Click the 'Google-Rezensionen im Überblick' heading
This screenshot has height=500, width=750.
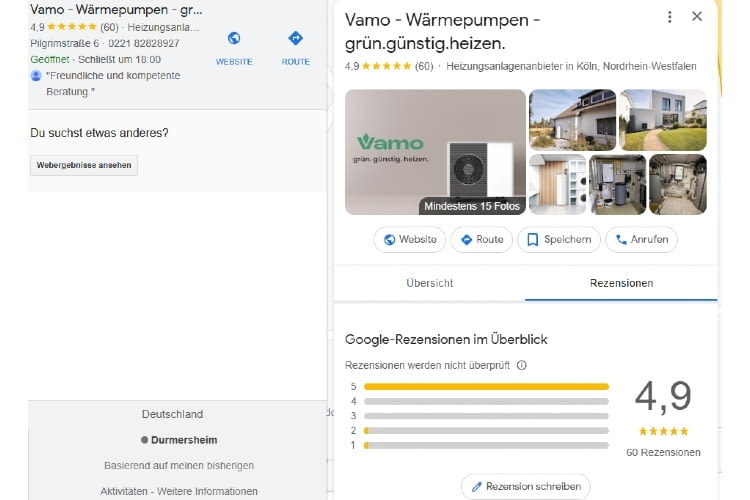point(446,340)
